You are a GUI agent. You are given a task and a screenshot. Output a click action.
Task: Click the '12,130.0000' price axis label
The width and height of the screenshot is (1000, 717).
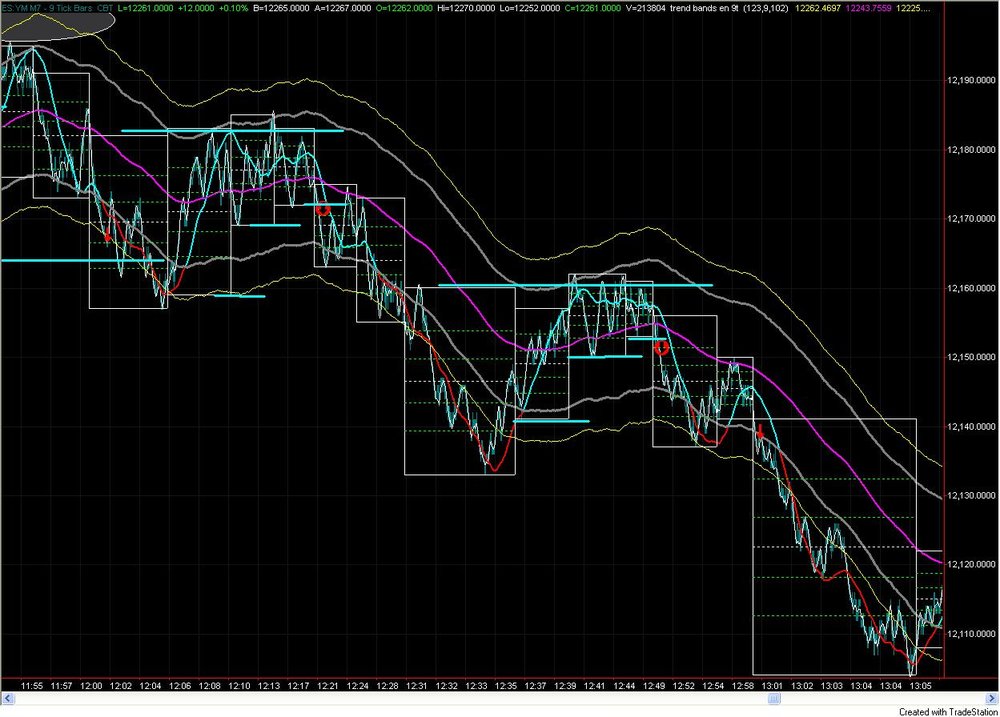pos(971,496)
